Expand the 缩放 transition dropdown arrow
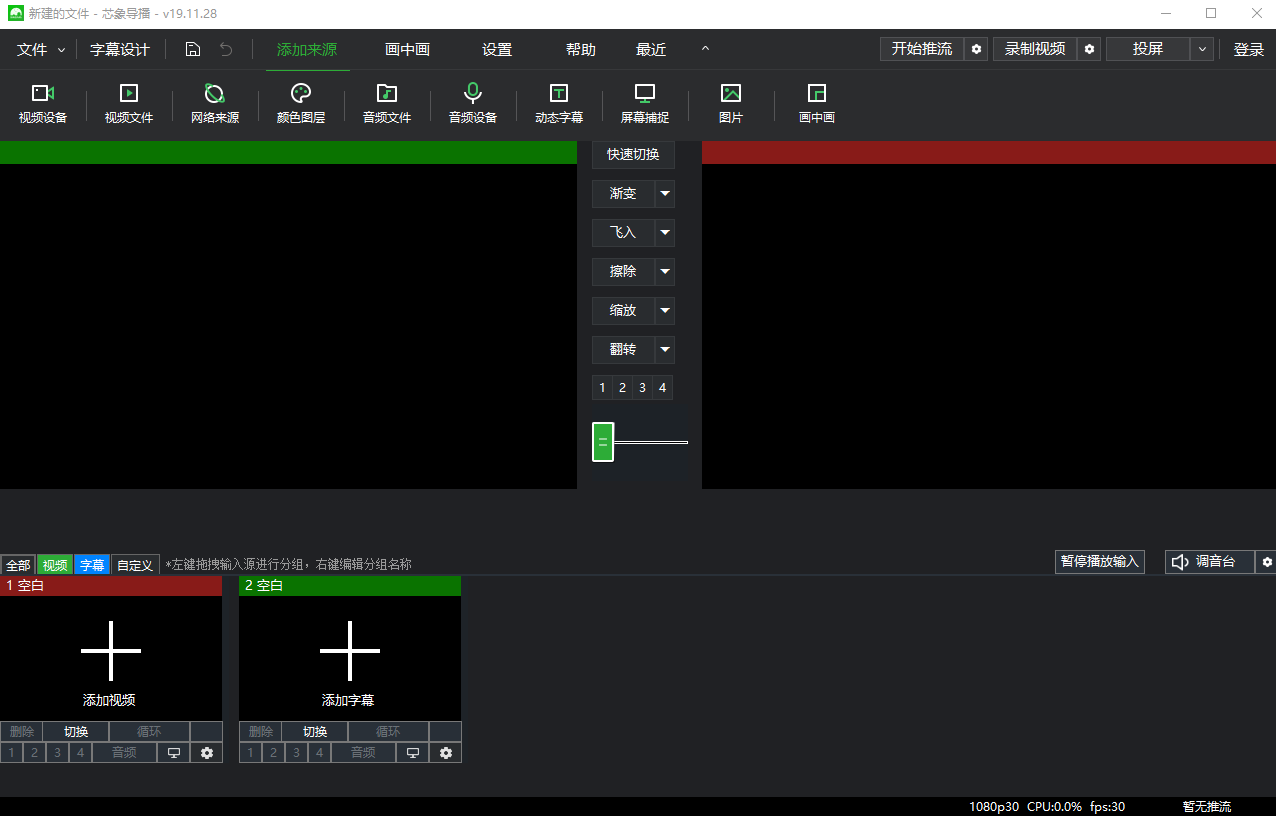1276x816 pixels. point(665,311)
